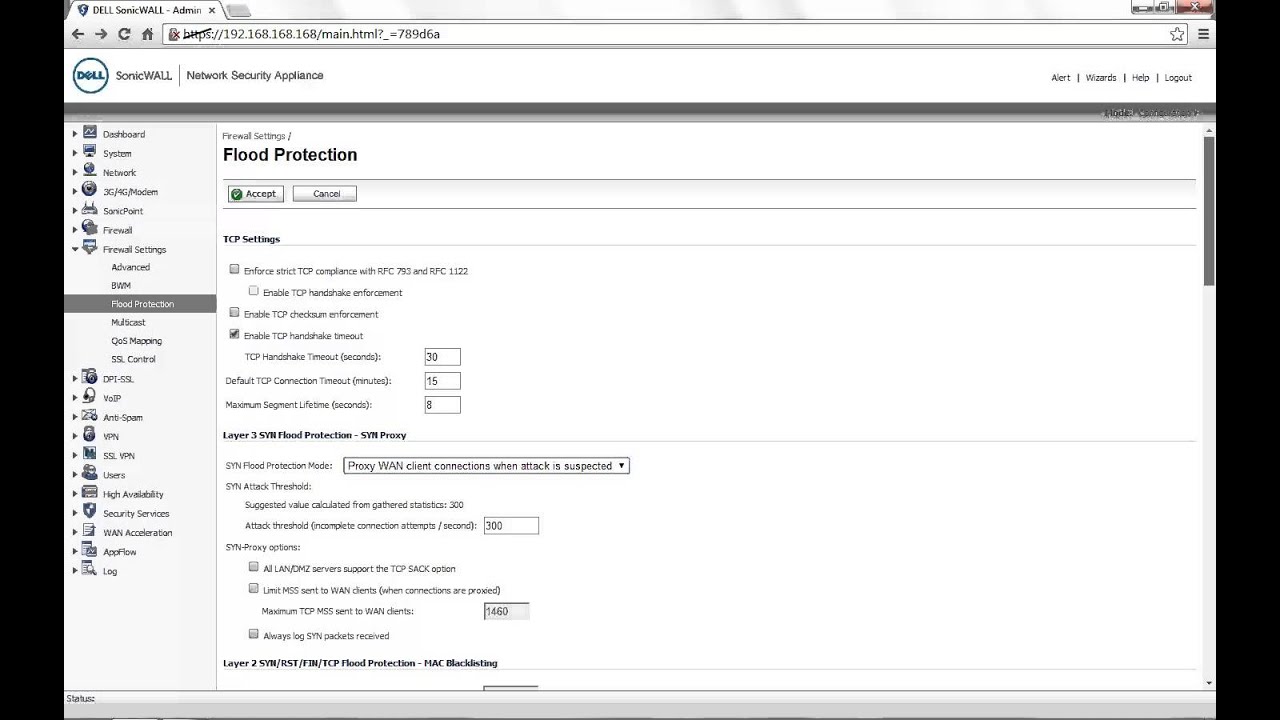The image size is (1280, 720).
Task: Click the DPI-SSL icon in the sidebar
Action: (x=90, y=378)
